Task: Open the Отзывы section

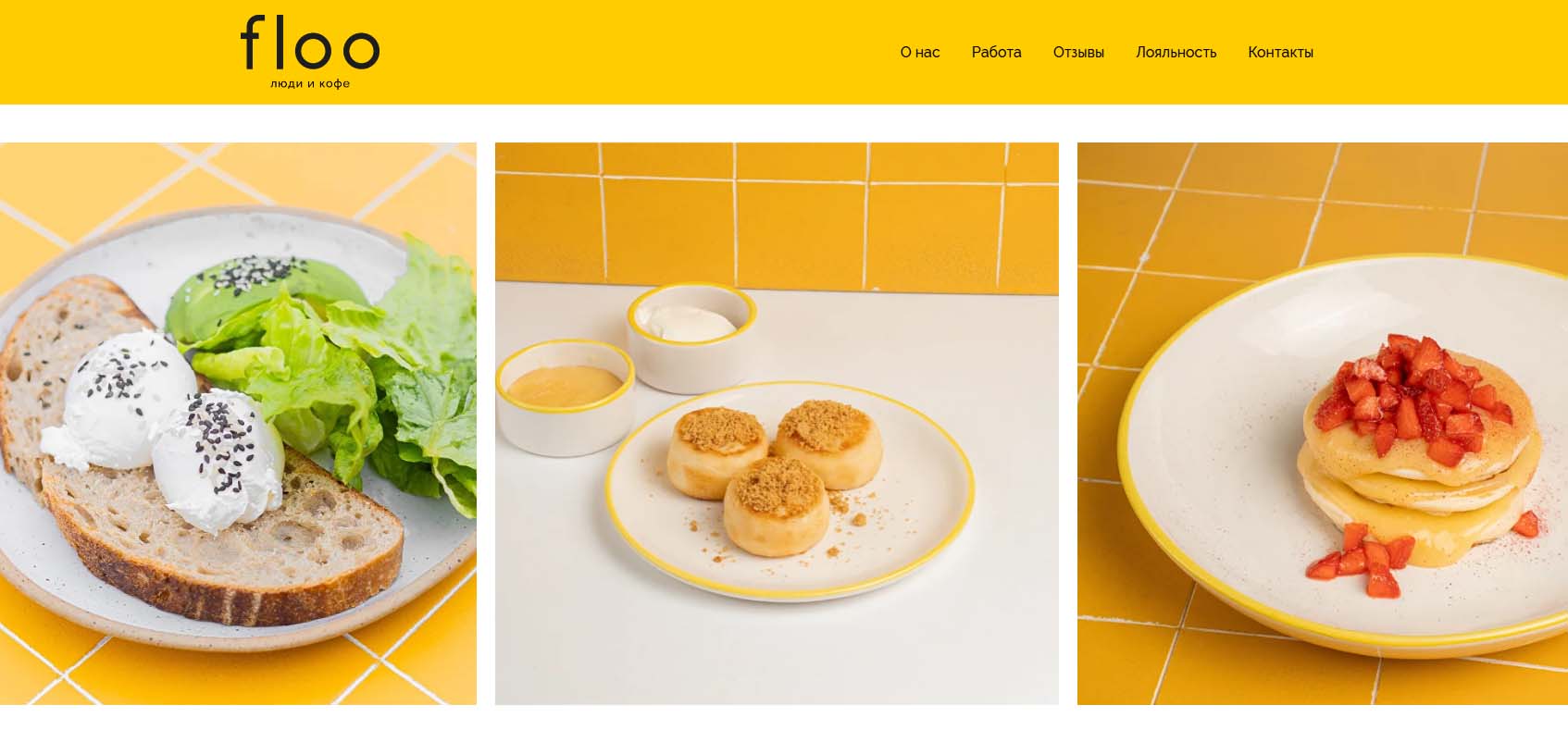Action: [1078, 53]
